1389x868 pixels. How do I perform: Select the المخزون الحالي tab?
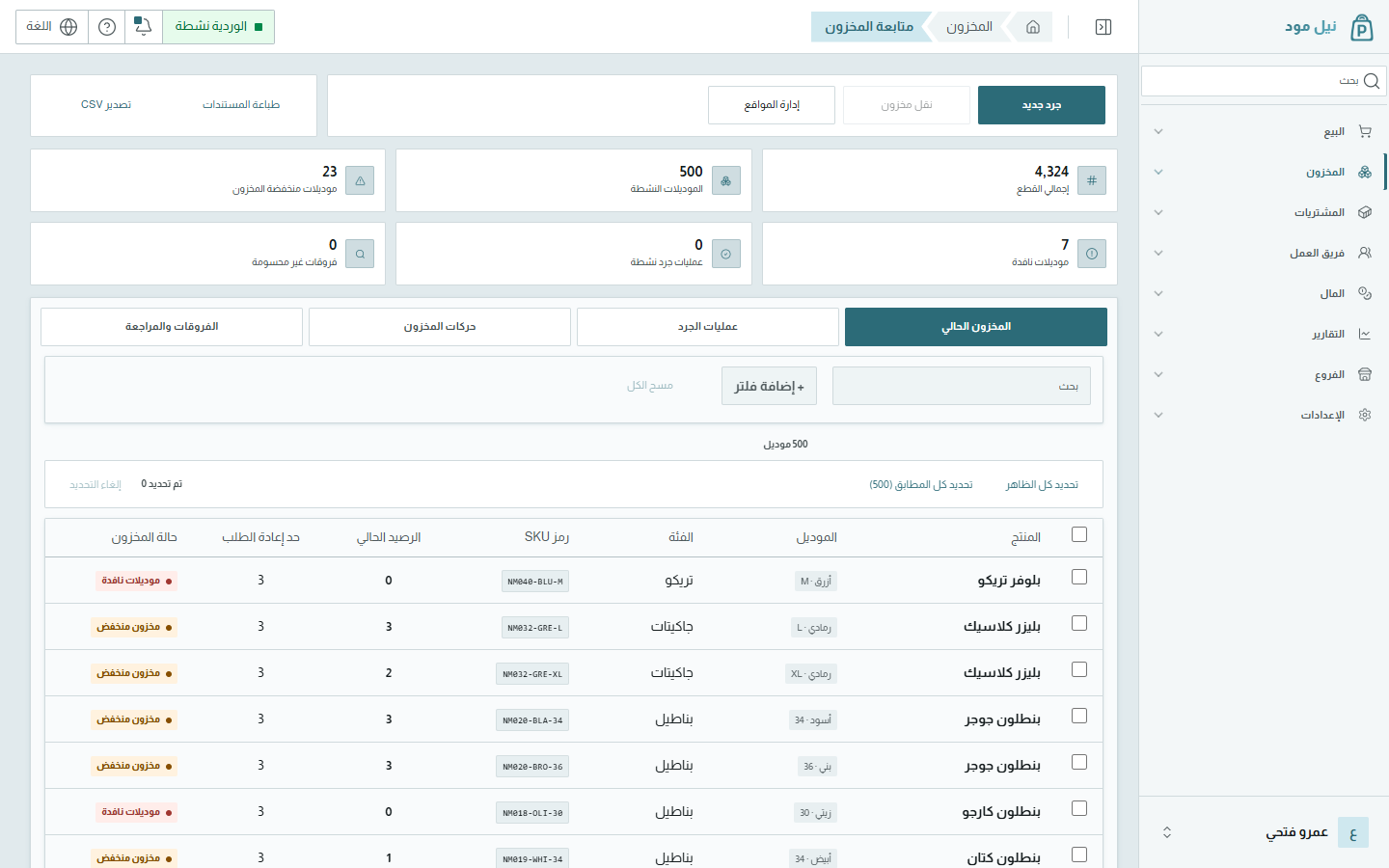pos(976,327)
